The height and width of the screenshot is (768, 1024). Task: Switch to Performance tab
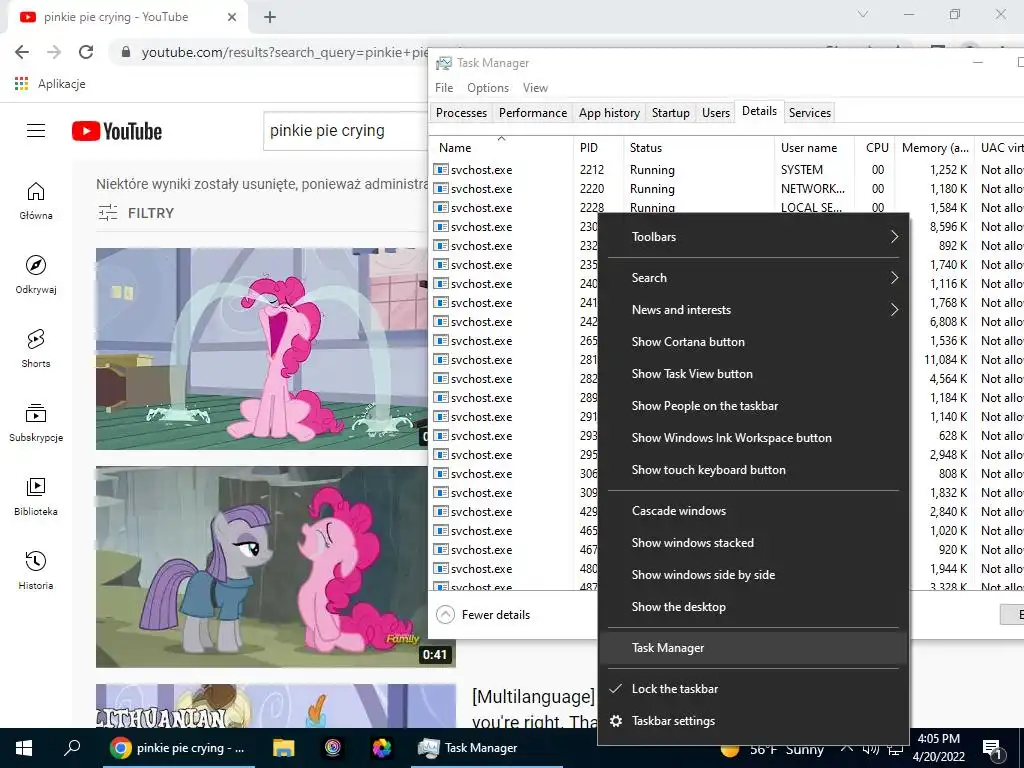(533, 113)
